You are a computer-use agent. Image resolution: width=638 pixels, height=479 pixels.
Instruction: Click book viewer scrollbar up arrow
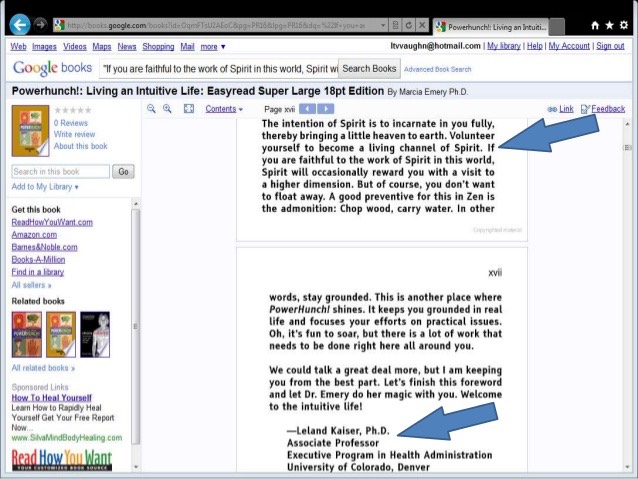(627, 124)
